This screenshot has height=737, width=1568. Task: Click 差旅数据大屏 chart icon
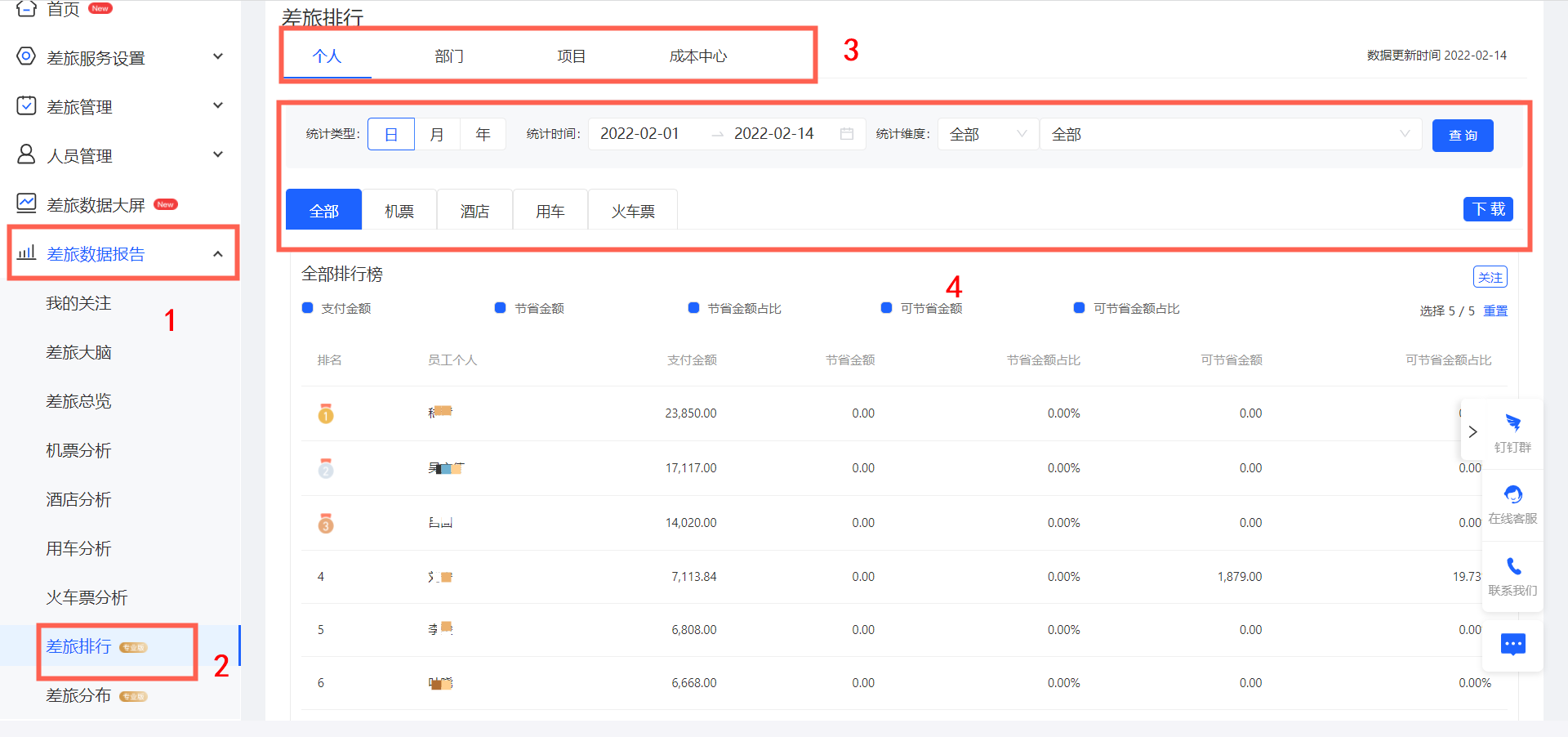[26, 203]
